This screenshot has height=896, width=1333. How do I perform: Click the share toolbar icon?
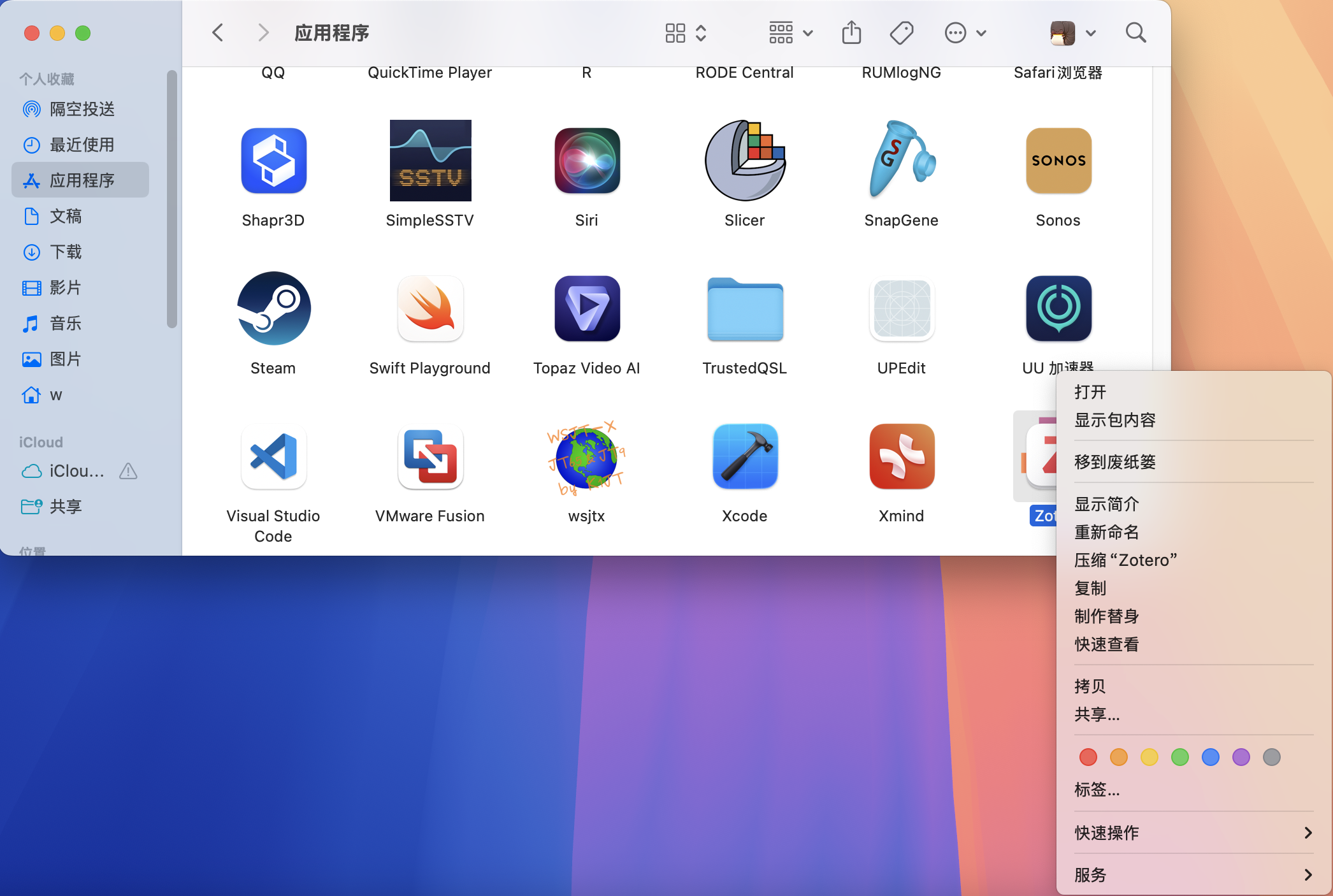(x=851, y=33)
